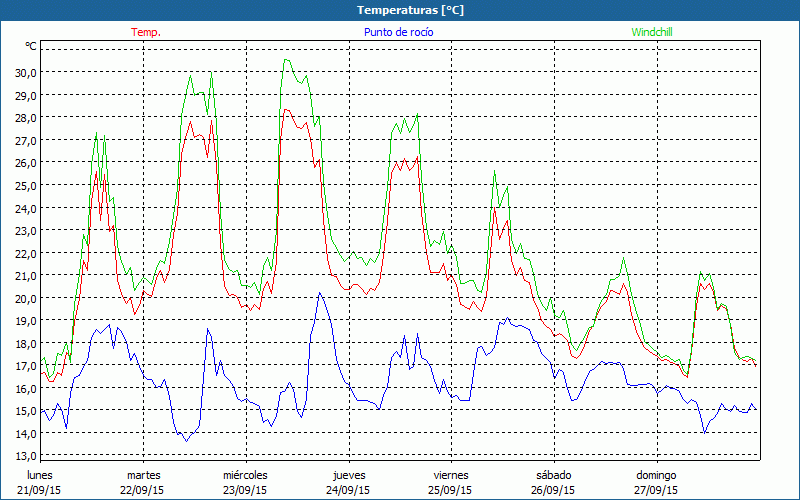Pick the 22/09/15 date label
The height and width of the screenshot is (500, 800).
[x=143, y=490]
